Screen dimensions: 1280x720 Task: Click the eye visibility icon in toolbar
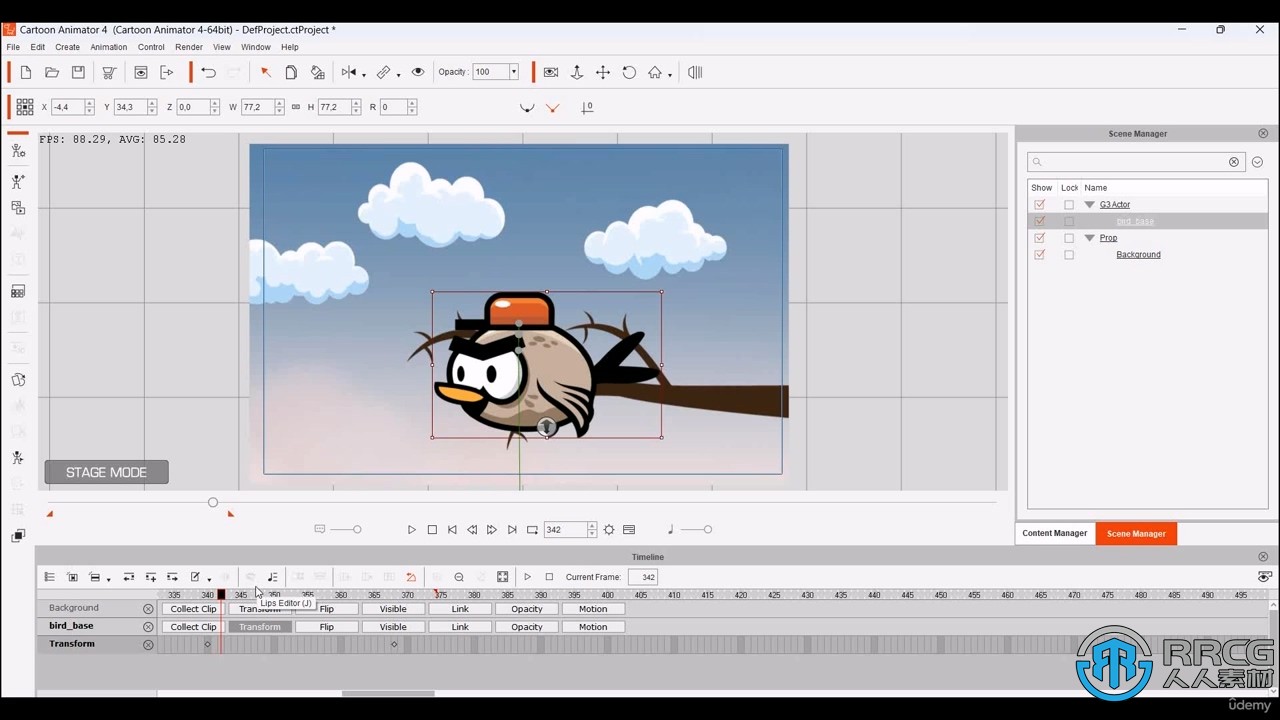(x=418, y=72)
